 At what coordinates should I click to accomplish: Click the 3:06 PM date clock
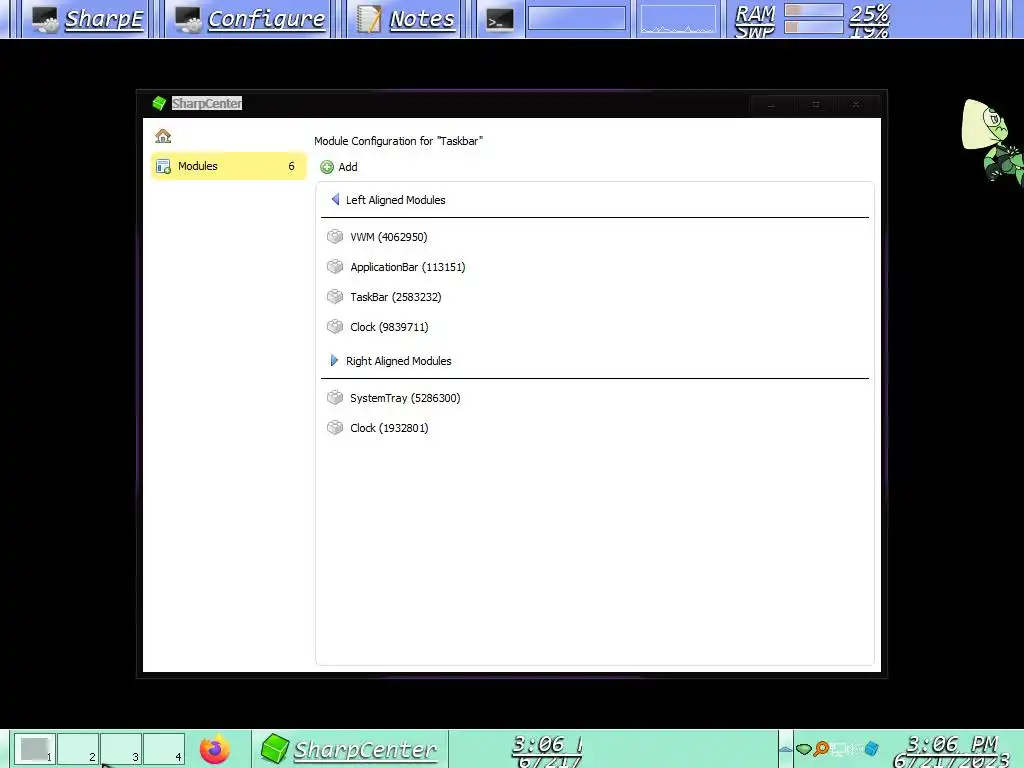click(952, 750)
